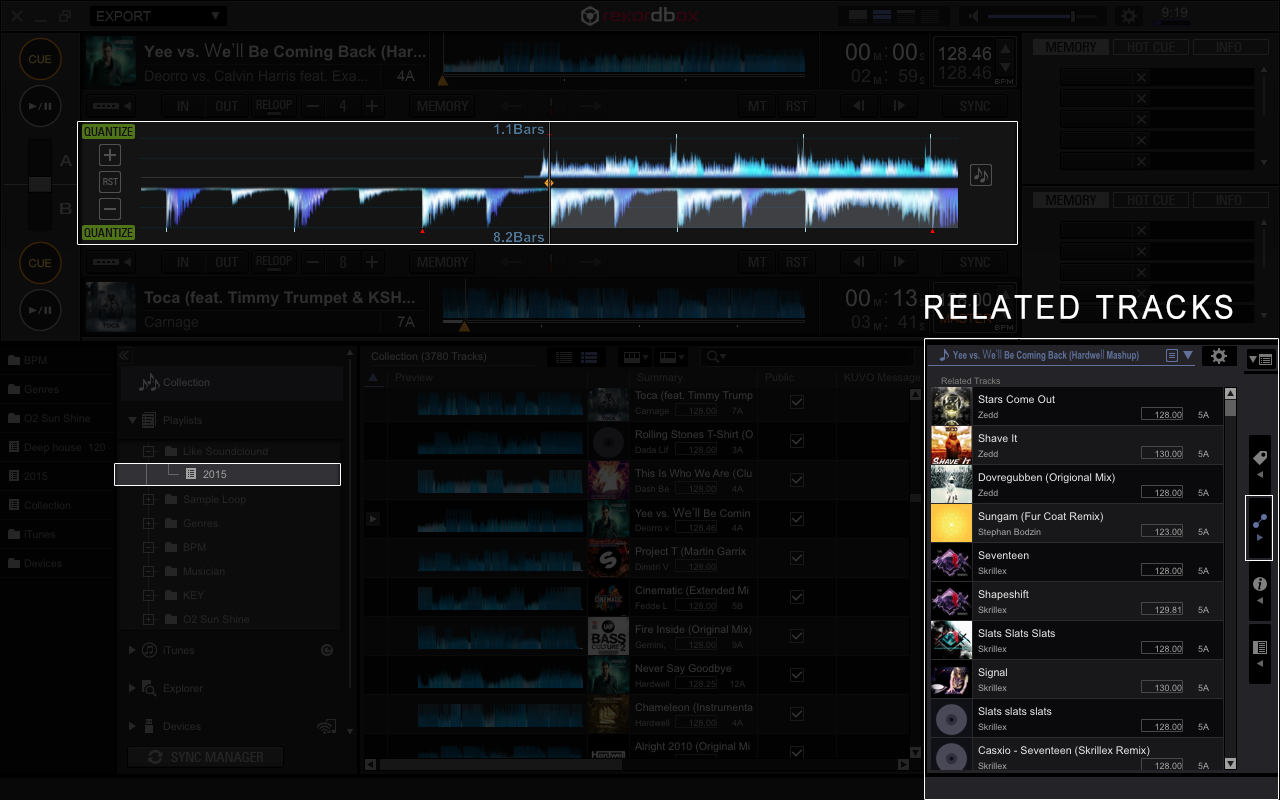Select Stars Come Out in Related Tracks
Viewport: 1280px width, 800px height.
(1077, 406)
